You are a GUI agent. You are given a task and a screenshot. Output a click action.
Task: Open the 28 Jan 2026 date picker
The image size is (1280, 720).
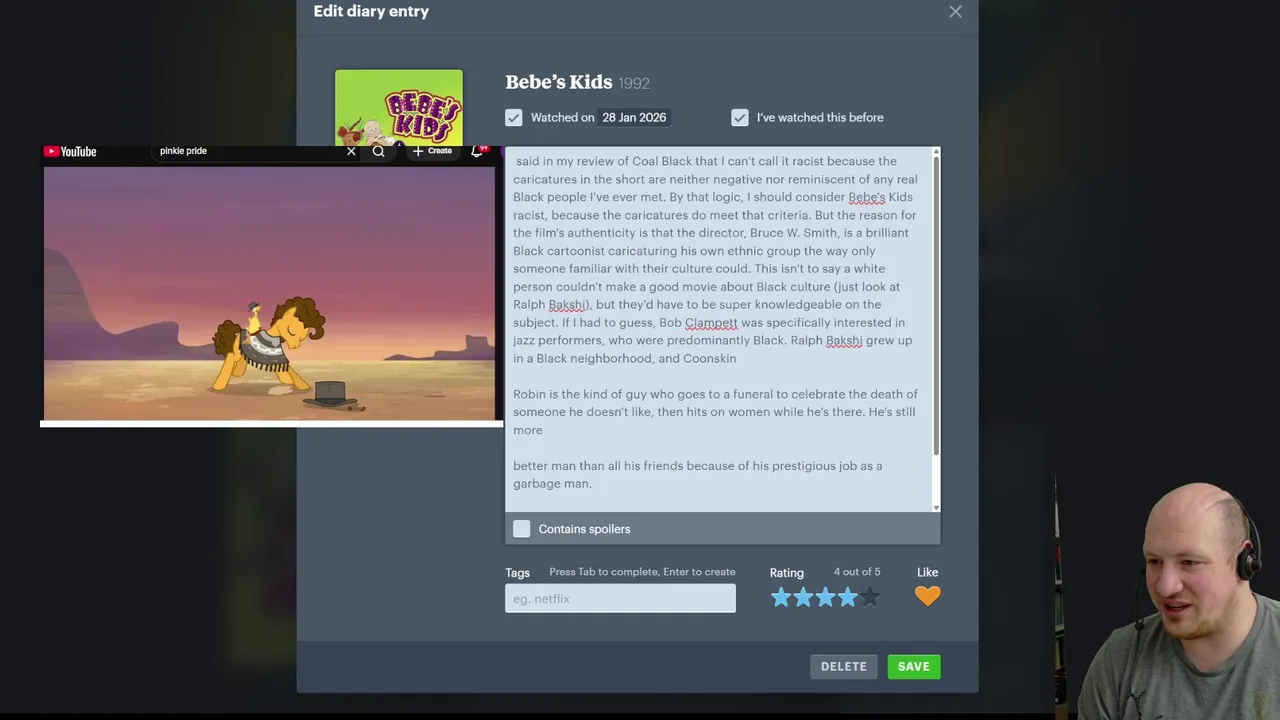pos(634,117)
